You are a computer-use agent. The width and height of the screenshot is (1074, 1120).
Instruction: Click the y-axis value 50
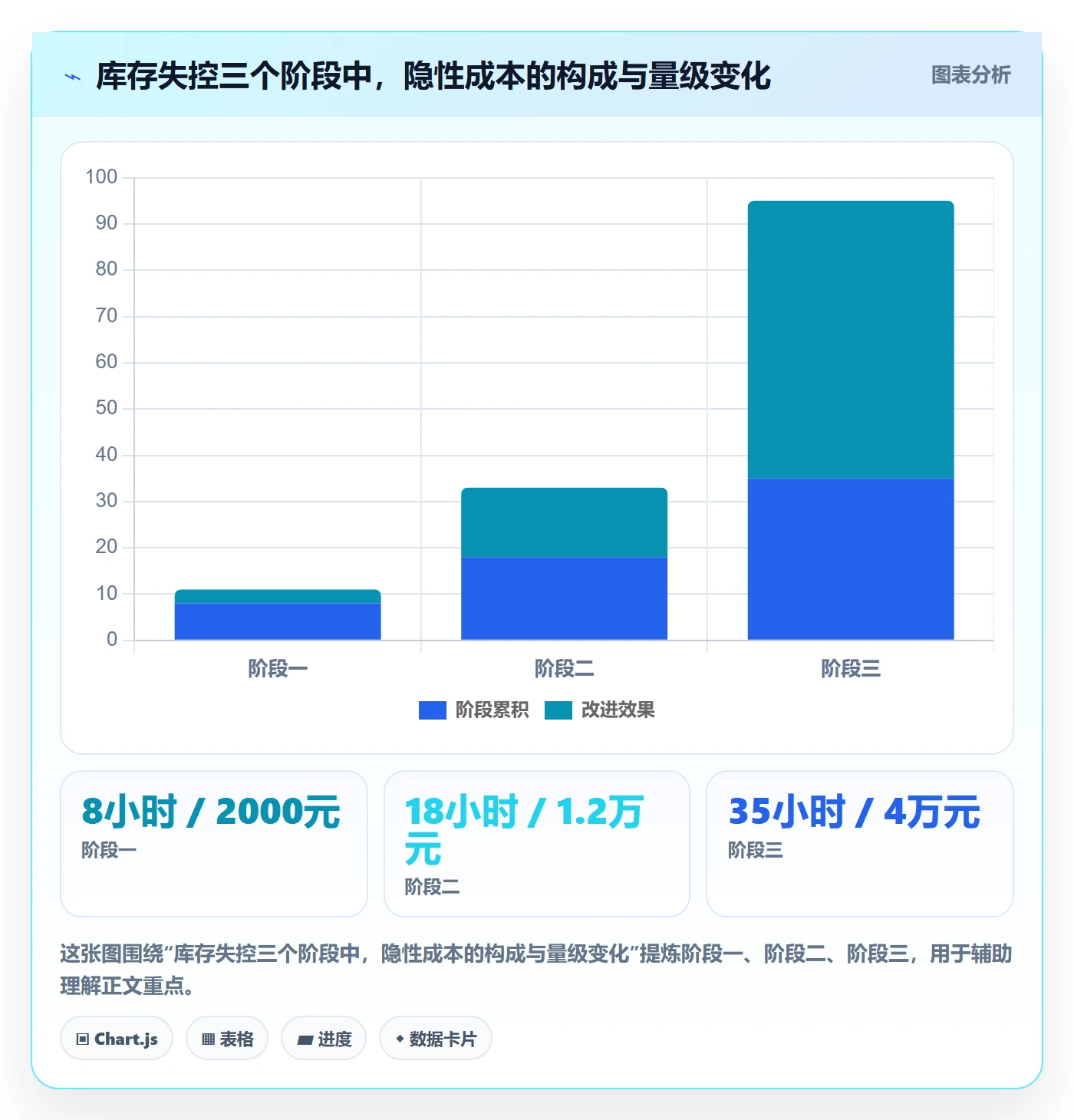[x=107, y=408]
